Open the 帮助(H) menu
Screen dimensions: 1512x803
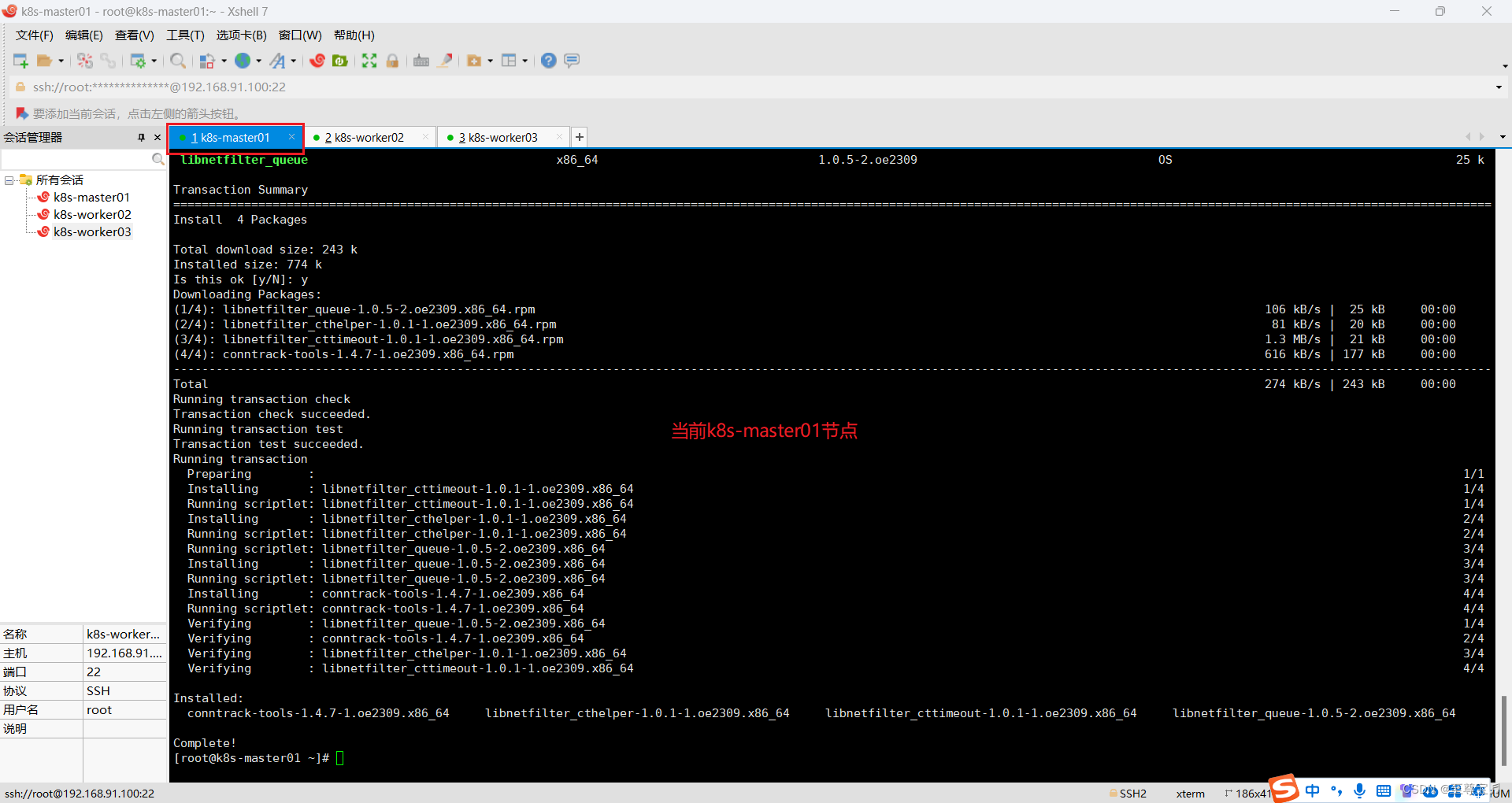[x=354, y=35]
